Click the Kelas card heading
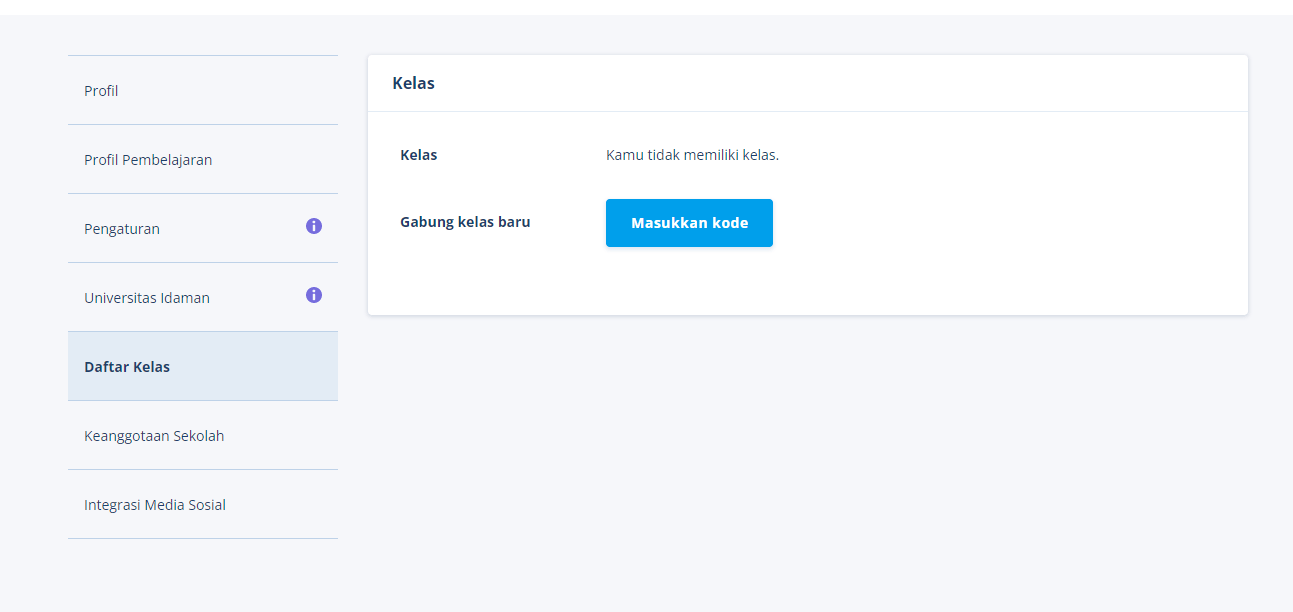The width and height of the screenshot is (1293, 612). (413, 83)
